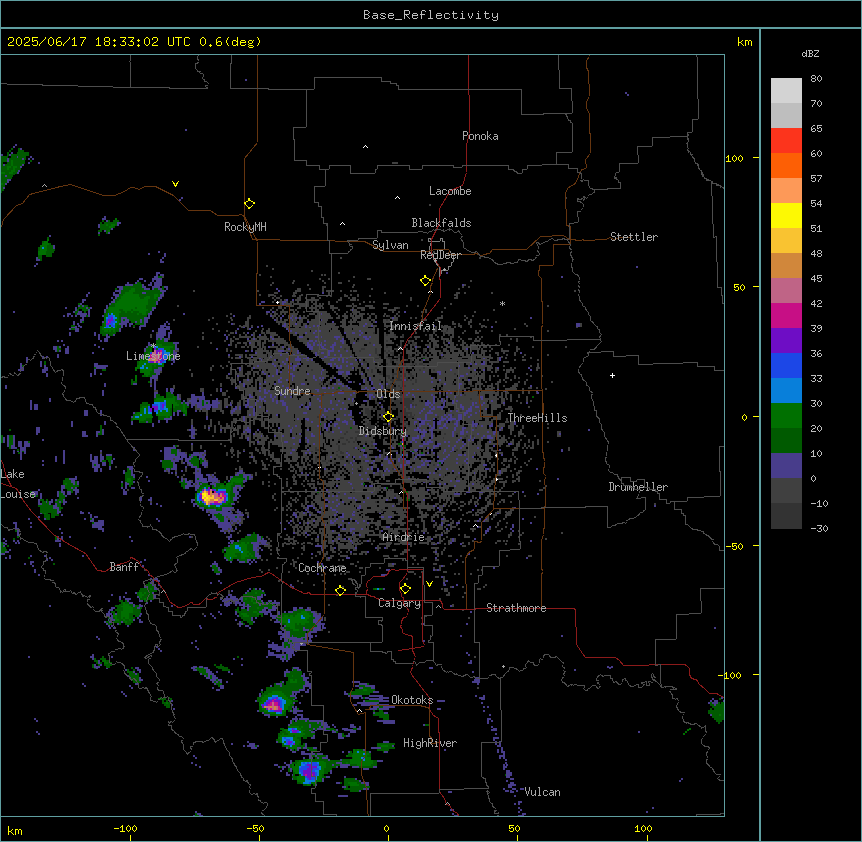862x842 pixels.
Task: Click the slate-purple 10-0 dBZ legend swatch
Action: pos(786,466)
